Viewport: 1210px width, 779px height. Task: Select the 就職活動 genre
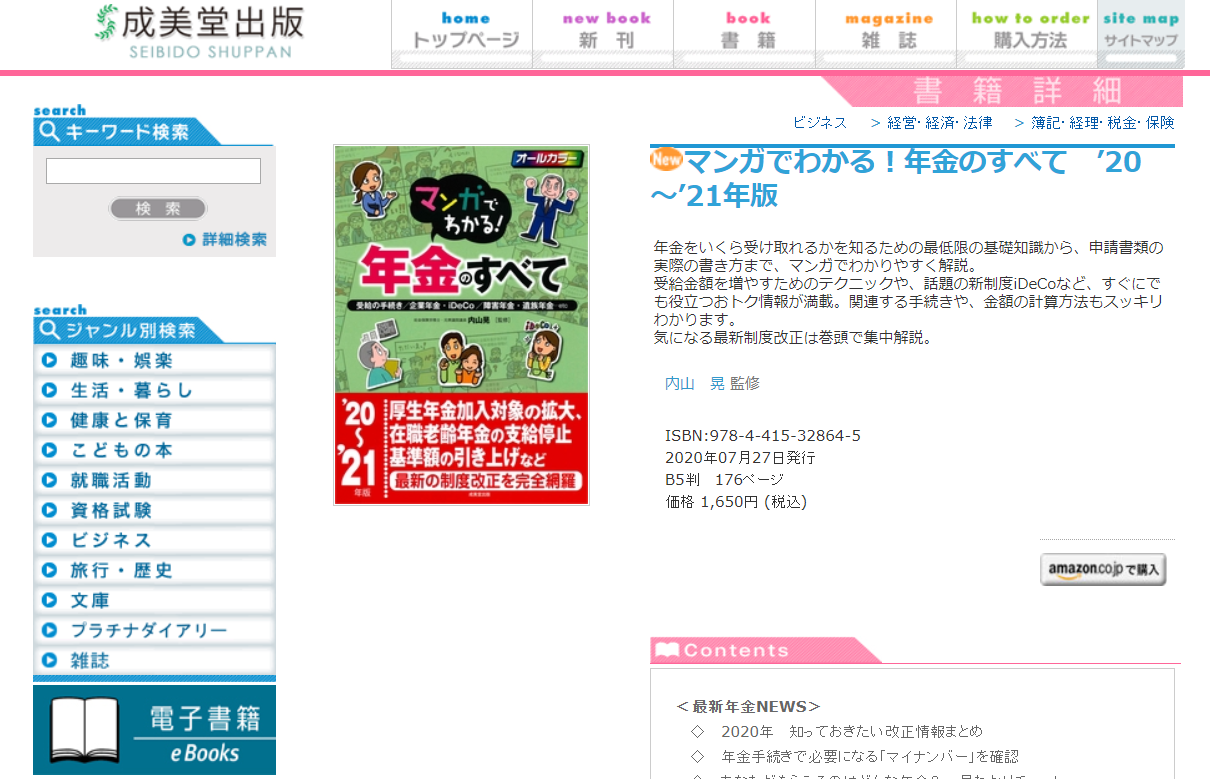pyautogui.click(x=154, y=480)
